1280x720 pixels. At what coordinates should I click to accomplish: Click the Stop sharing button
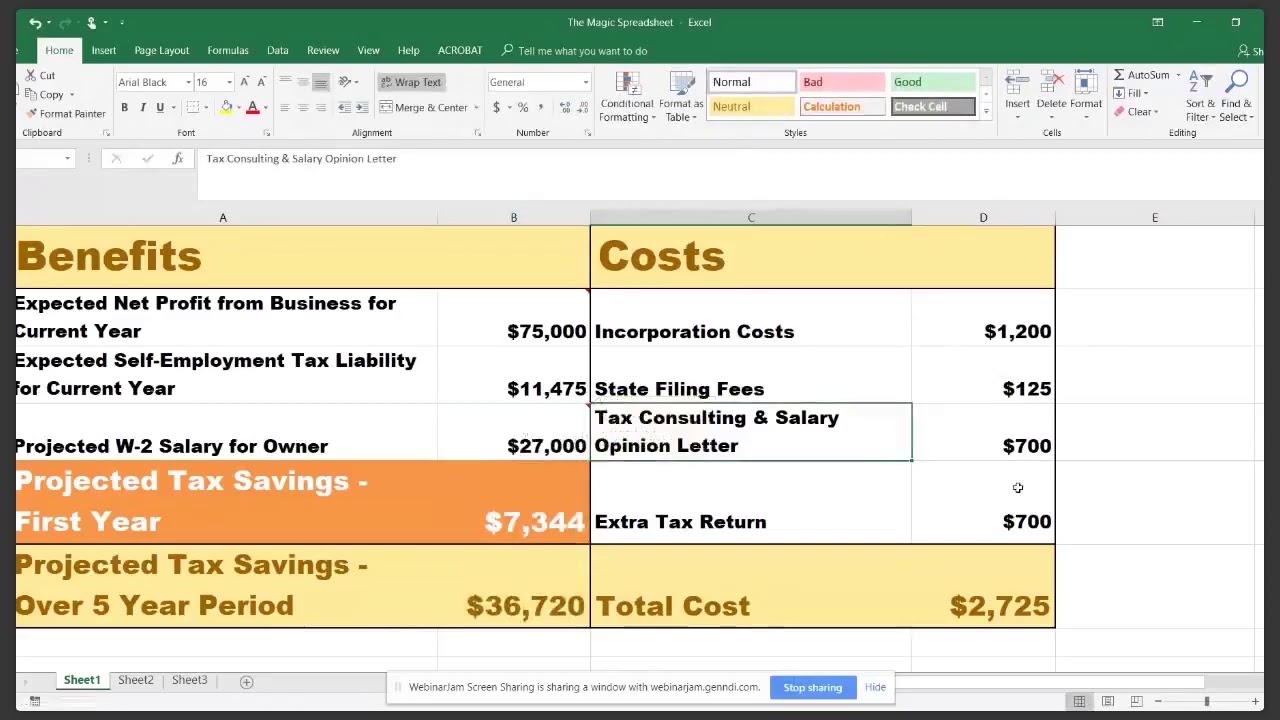pos(813,687)
